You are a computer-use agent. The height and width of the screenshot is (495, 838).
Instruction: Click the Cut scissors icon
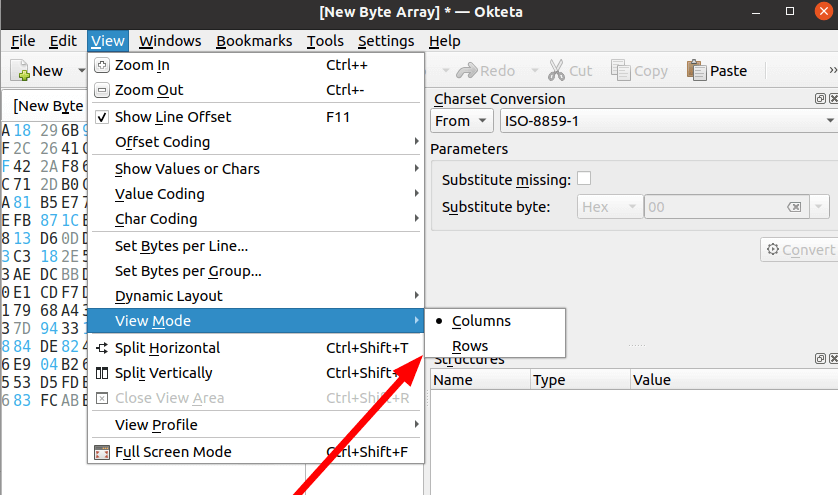[x=556, y=71]
